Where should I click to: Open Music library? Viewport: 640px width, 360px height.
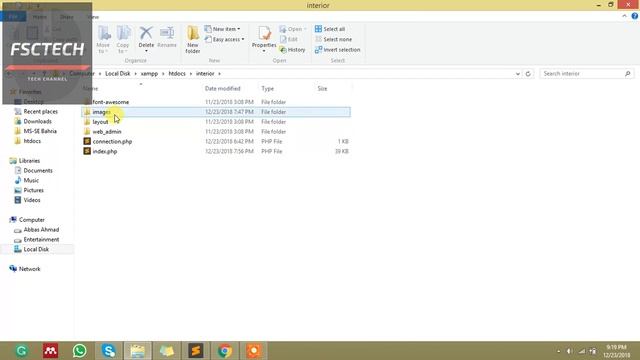click(31, 180)
